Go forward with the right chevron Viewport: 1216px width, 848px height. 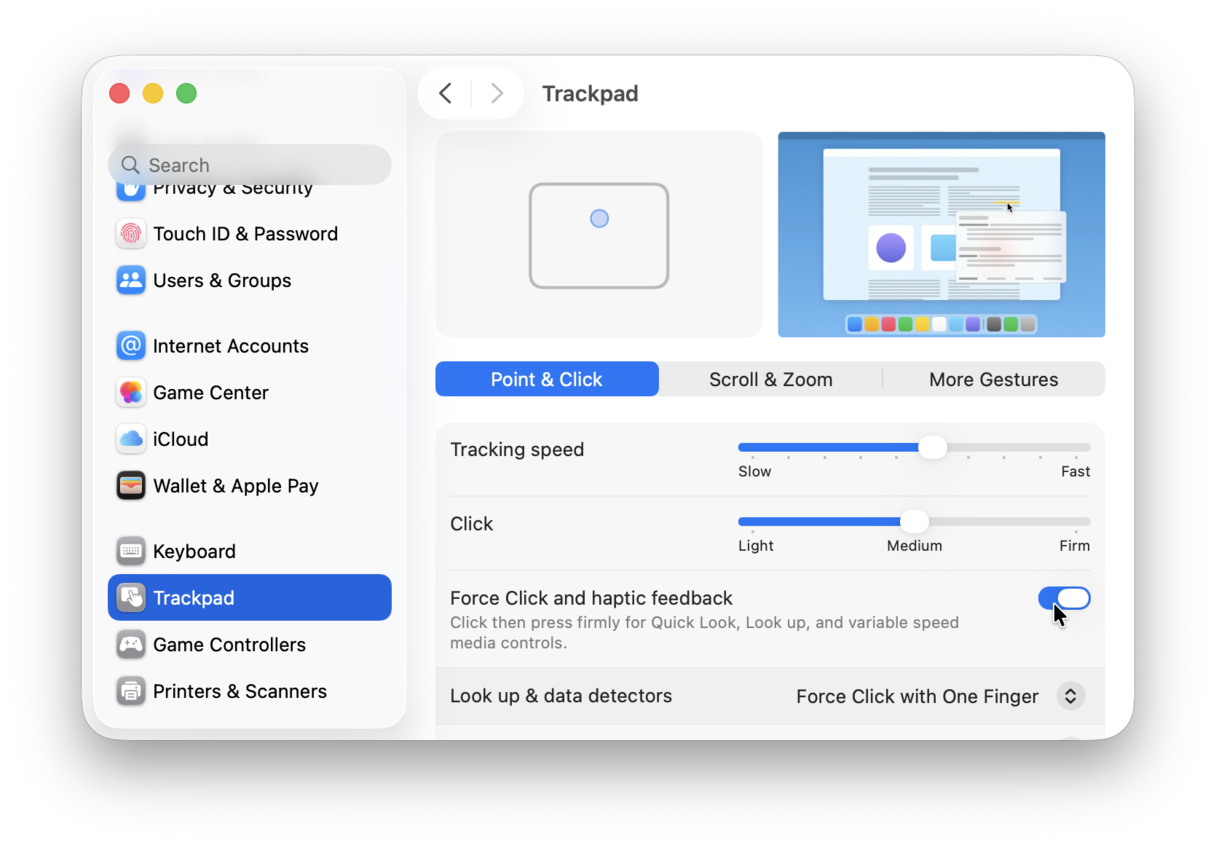(496, 93)
